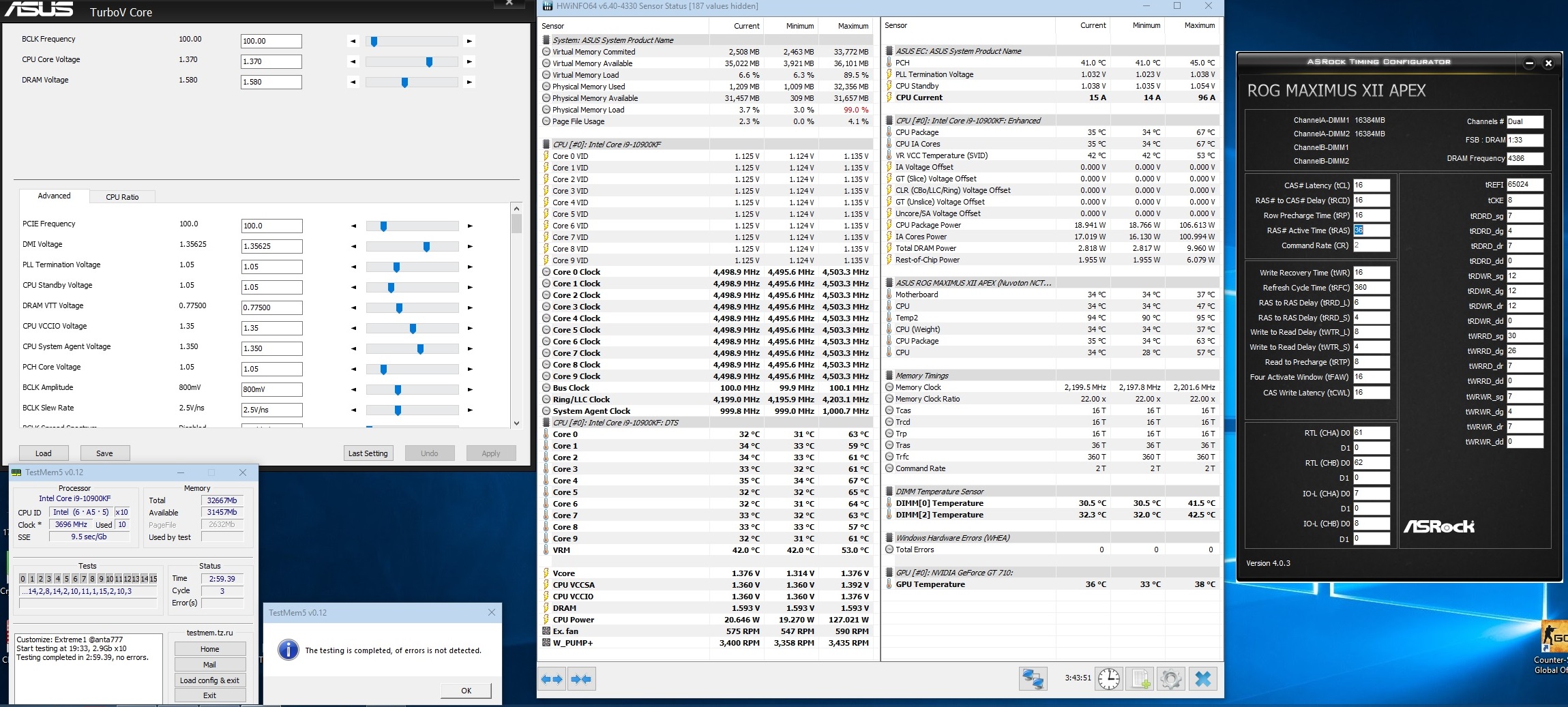Viewport: 1568px width, 707px height.
Task: Adjust the CPU VCCIO Voltage slider
Action: [x=412, y=329]
